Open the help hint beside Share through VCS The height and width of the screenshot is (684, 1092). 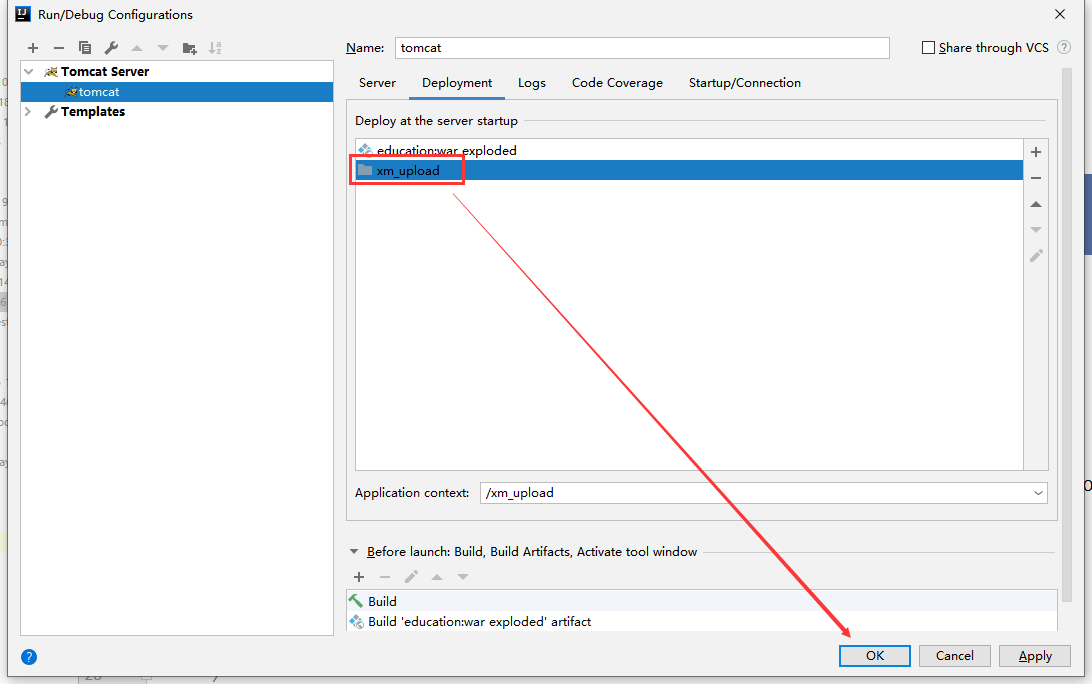click(x=1063, y=47)
